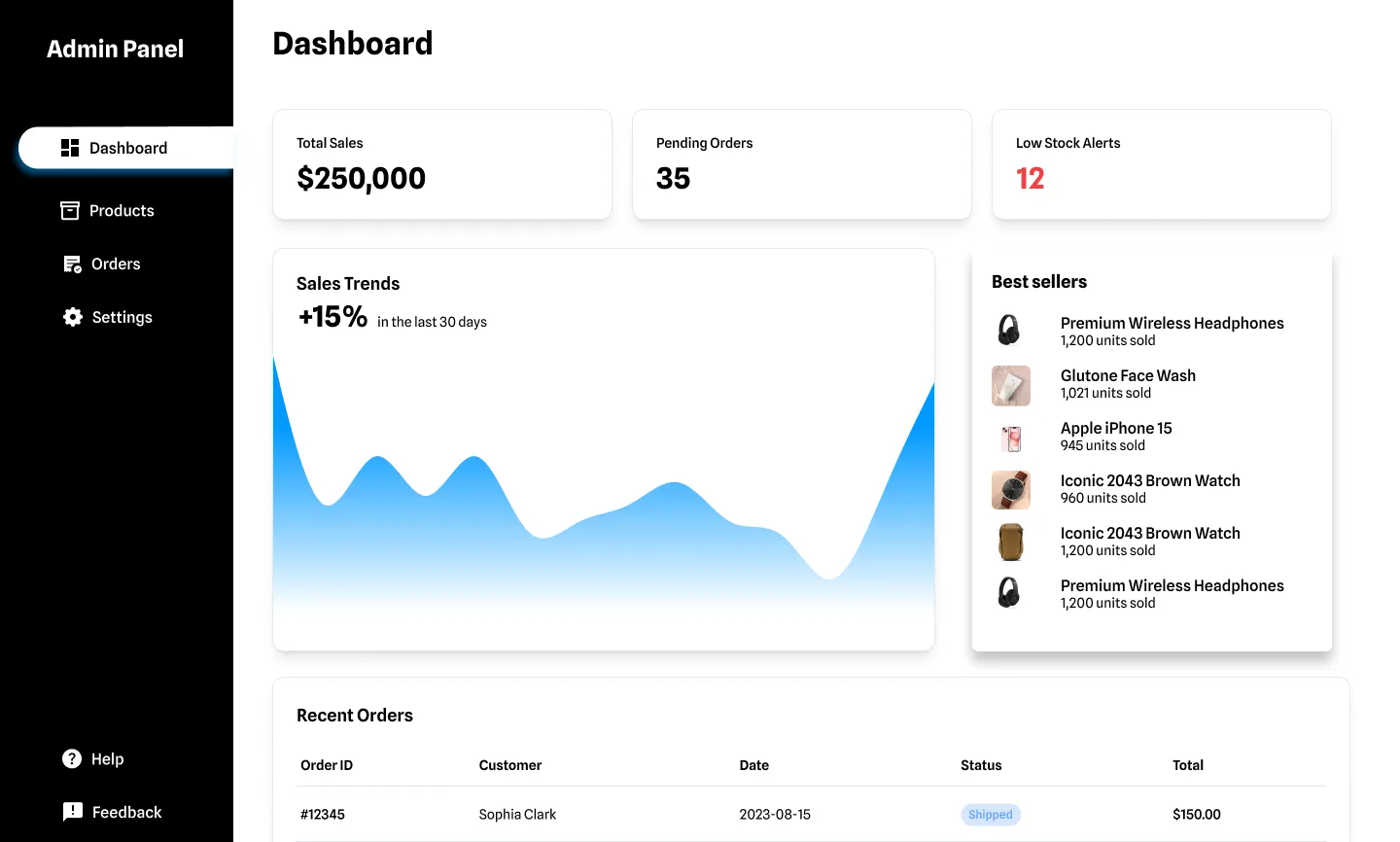Screen dimensions: 1400x842
Task: Open Settings from the sidebar text
Action: 122,317
